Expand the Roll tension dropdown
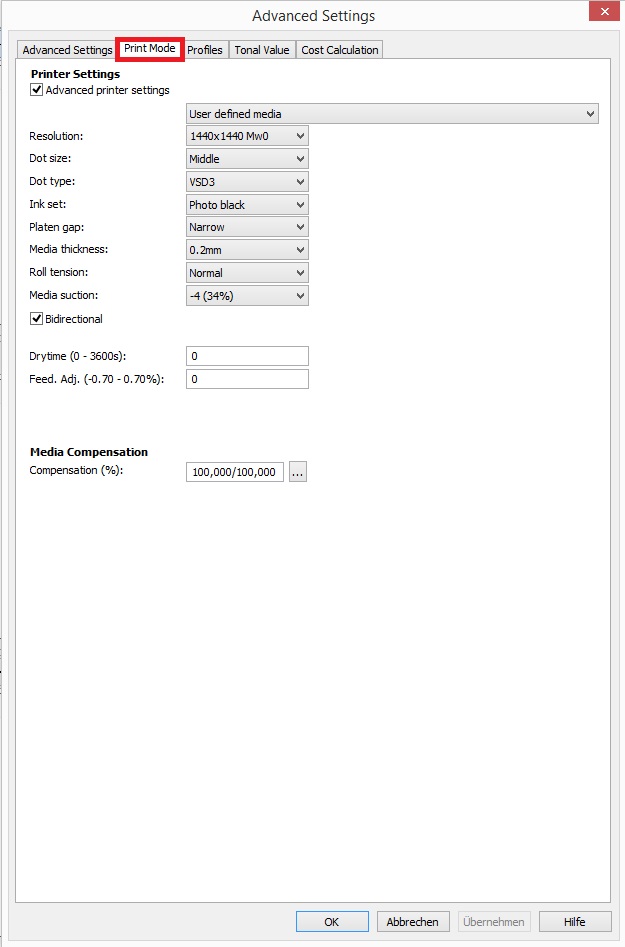This screenshot has width=625, height=947. coord(247,273)
